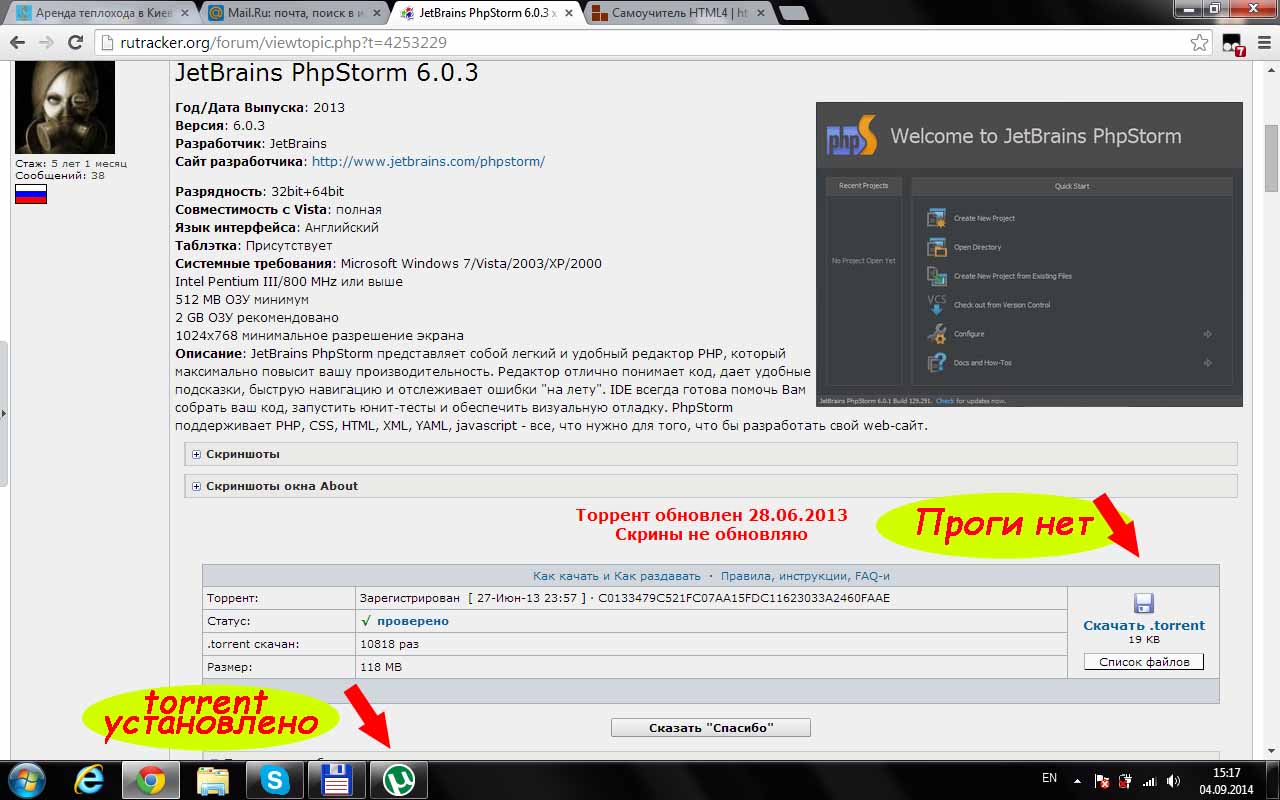This screenshot has width=1280, height=800.
Task: Go back to the previous page
Action: [17, 43]
